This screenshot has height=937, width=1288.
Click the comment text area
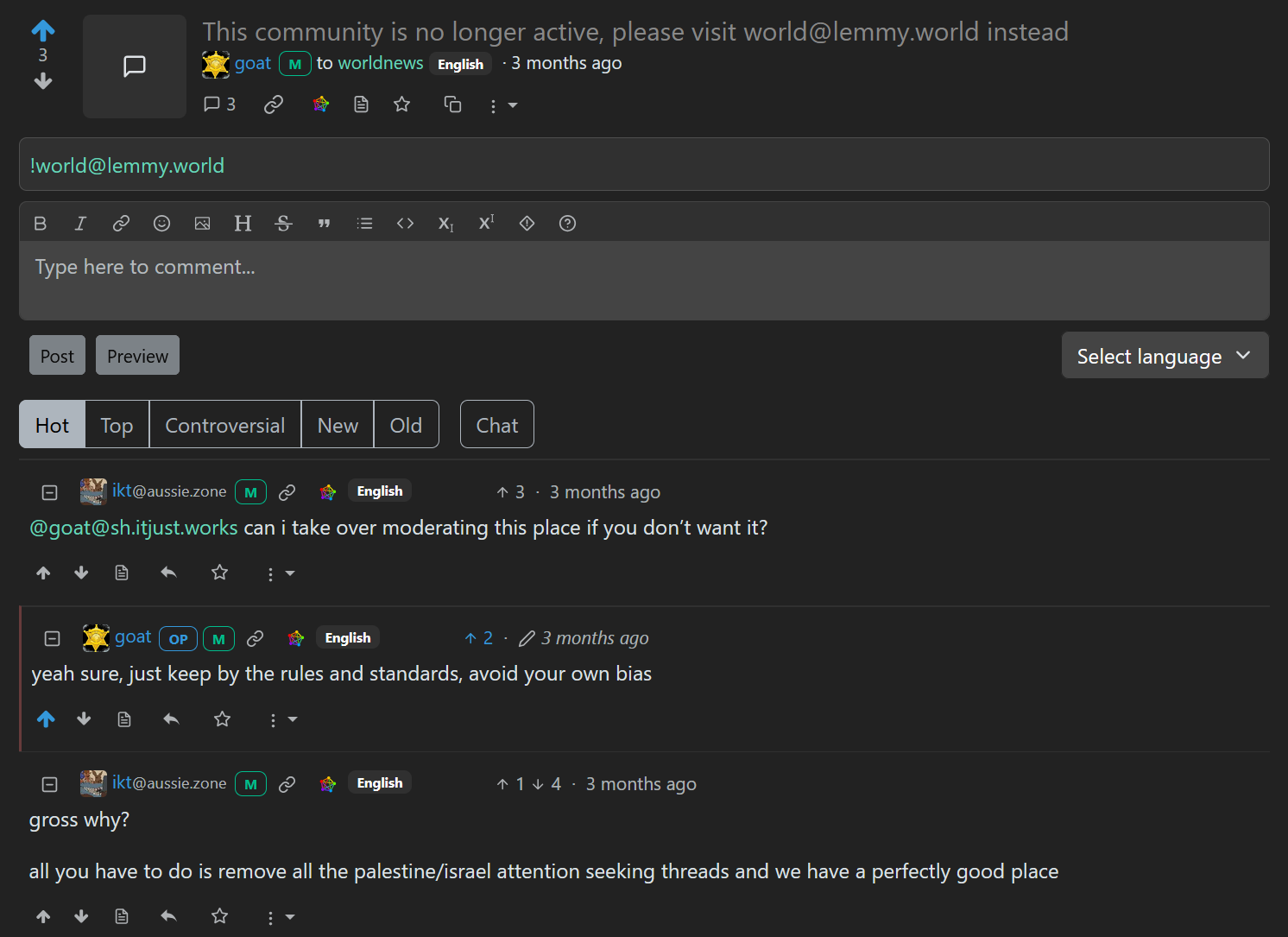pyautogui.click(x=643, y=281)
